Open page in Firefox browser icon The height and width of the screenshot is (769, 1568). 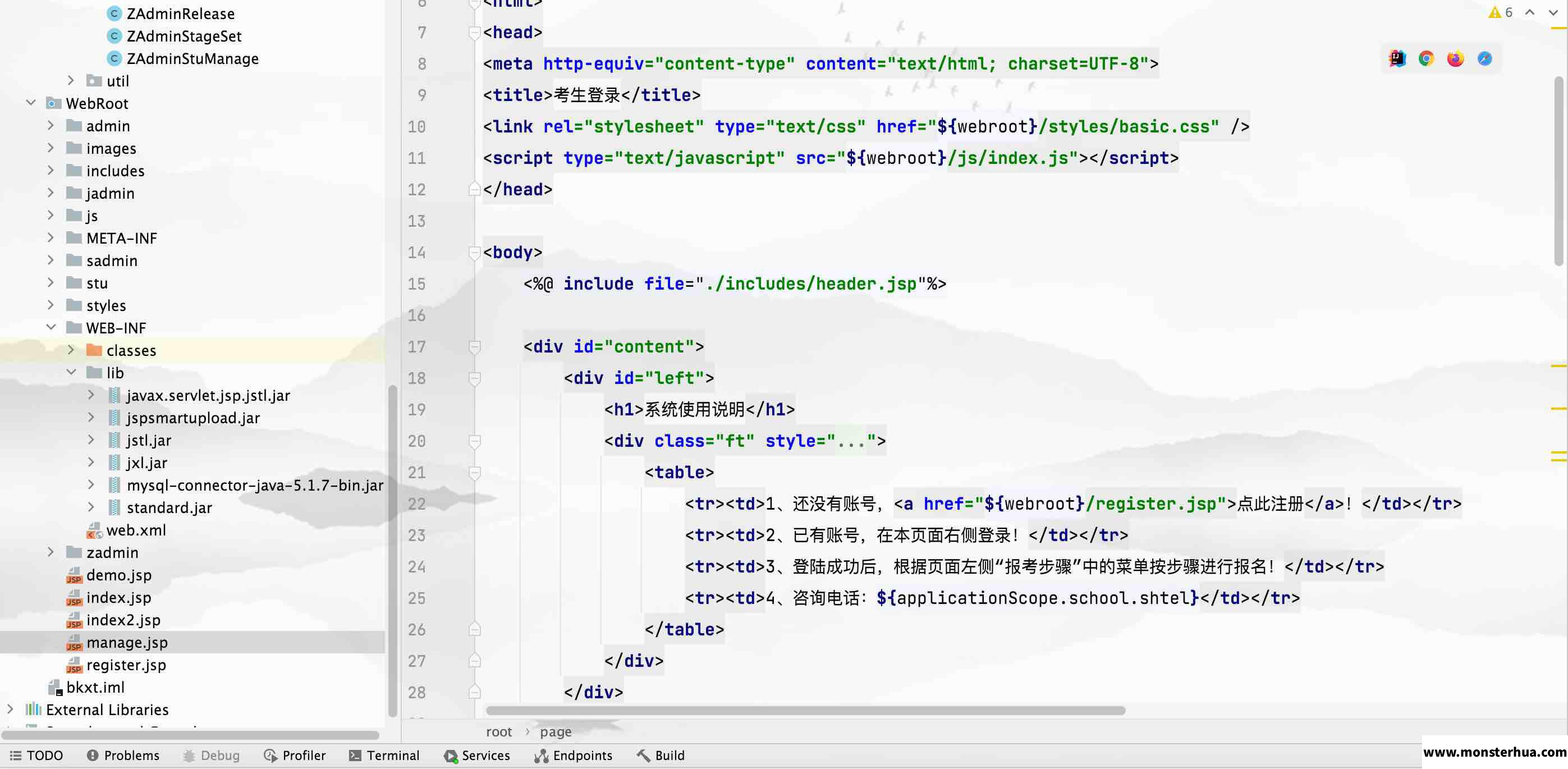tap(1455, 58)
